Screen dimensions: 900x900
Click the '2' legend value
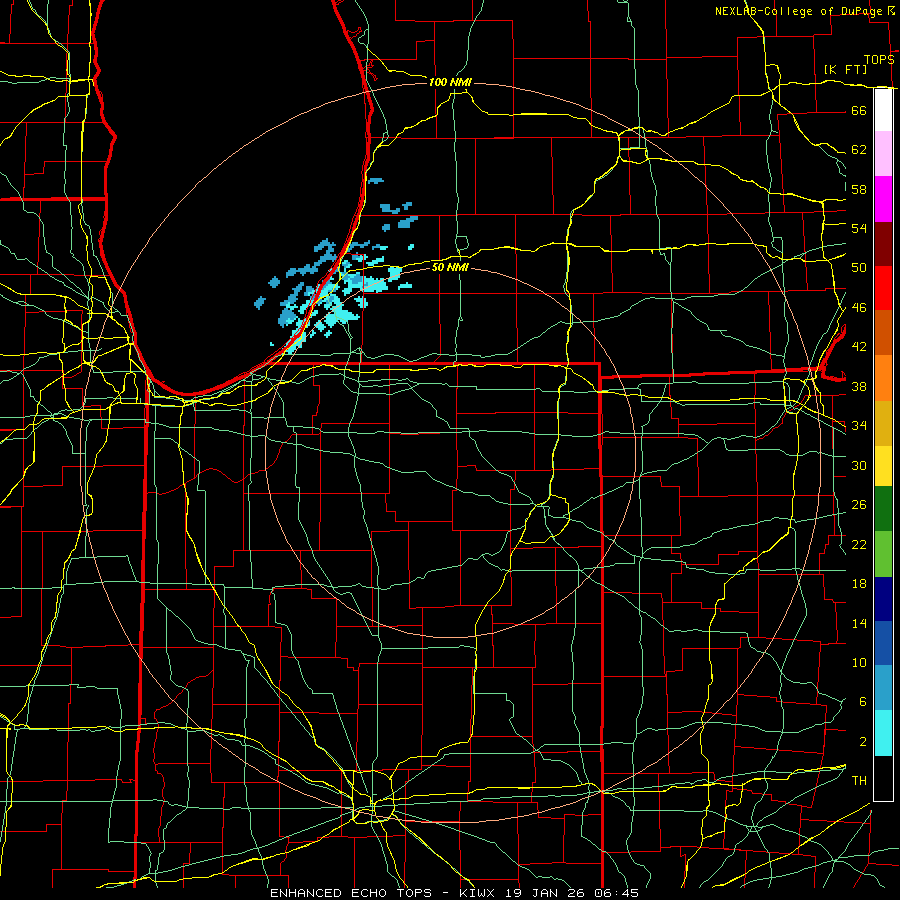pos(863,742)
